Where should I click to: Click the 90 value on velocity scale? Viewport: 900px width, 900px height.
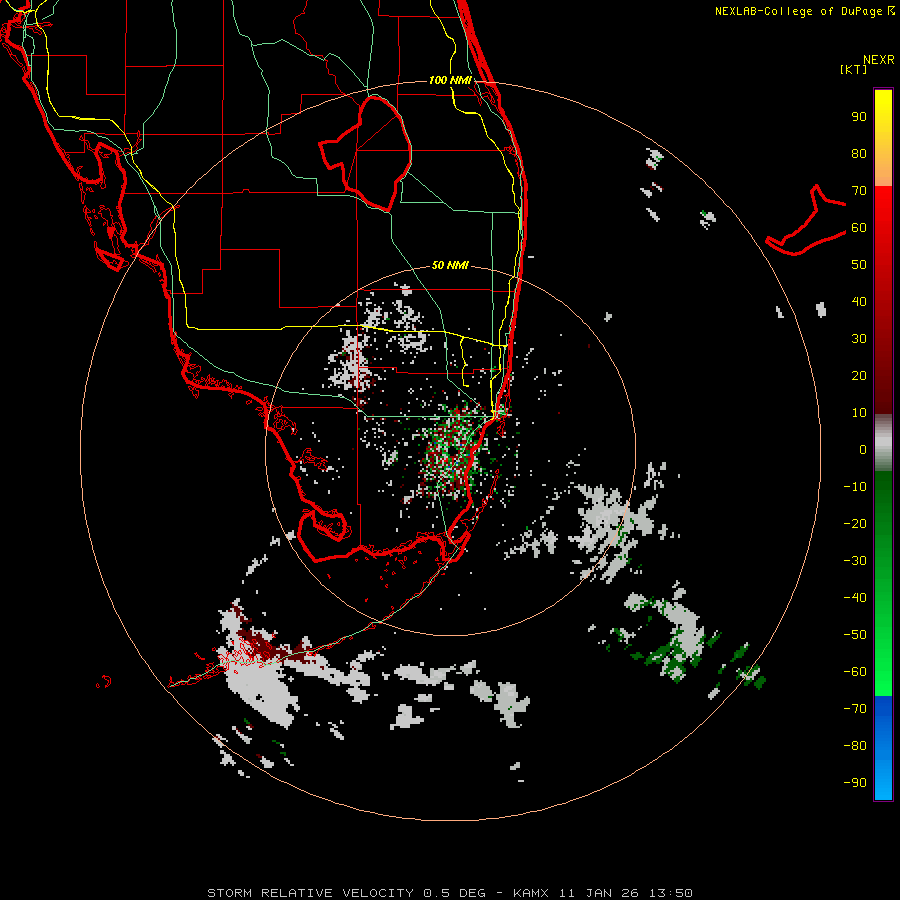pos(859,117)
